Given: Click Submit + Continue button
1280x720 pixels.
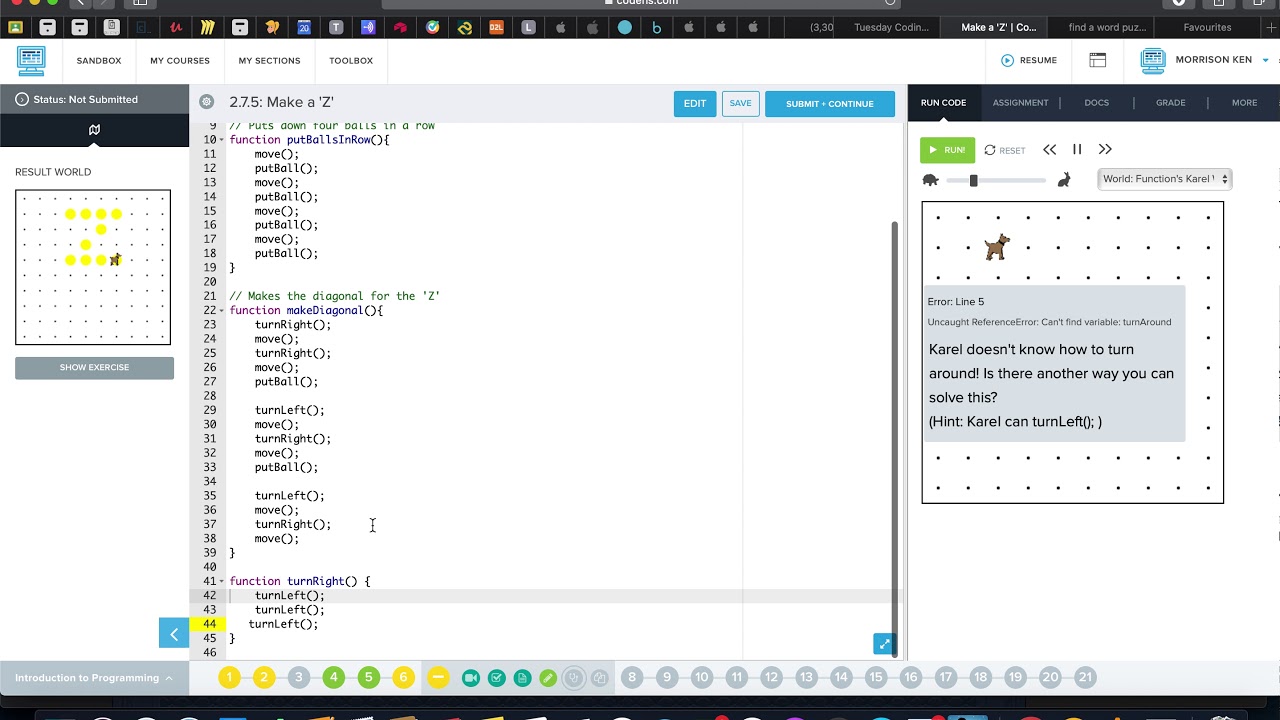Looking at the screenshot, I should pyautogui.click(x=830, y=103).
